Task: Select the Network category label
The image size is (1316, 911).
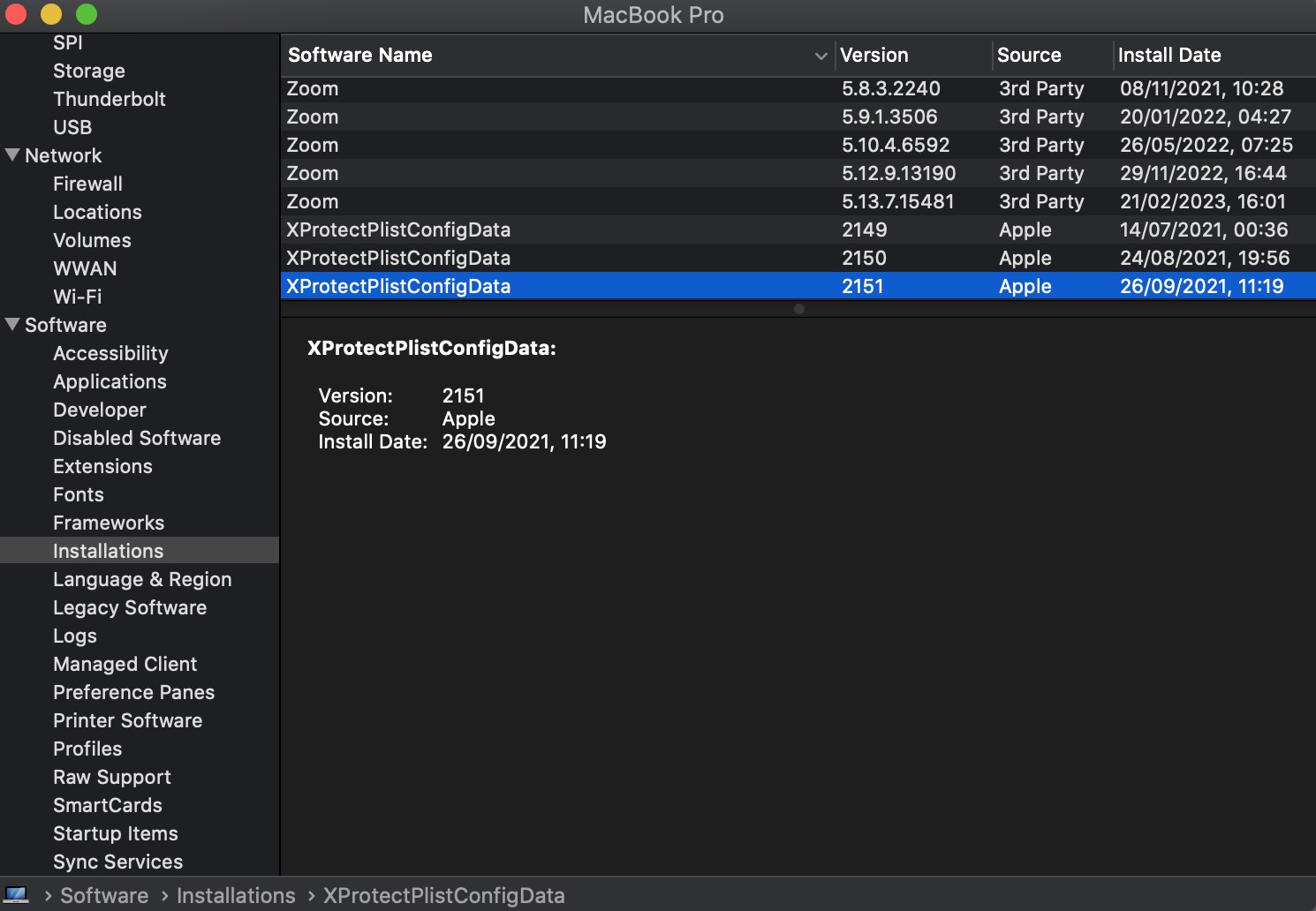Action: pyautogui.click(x=64, y=155)
